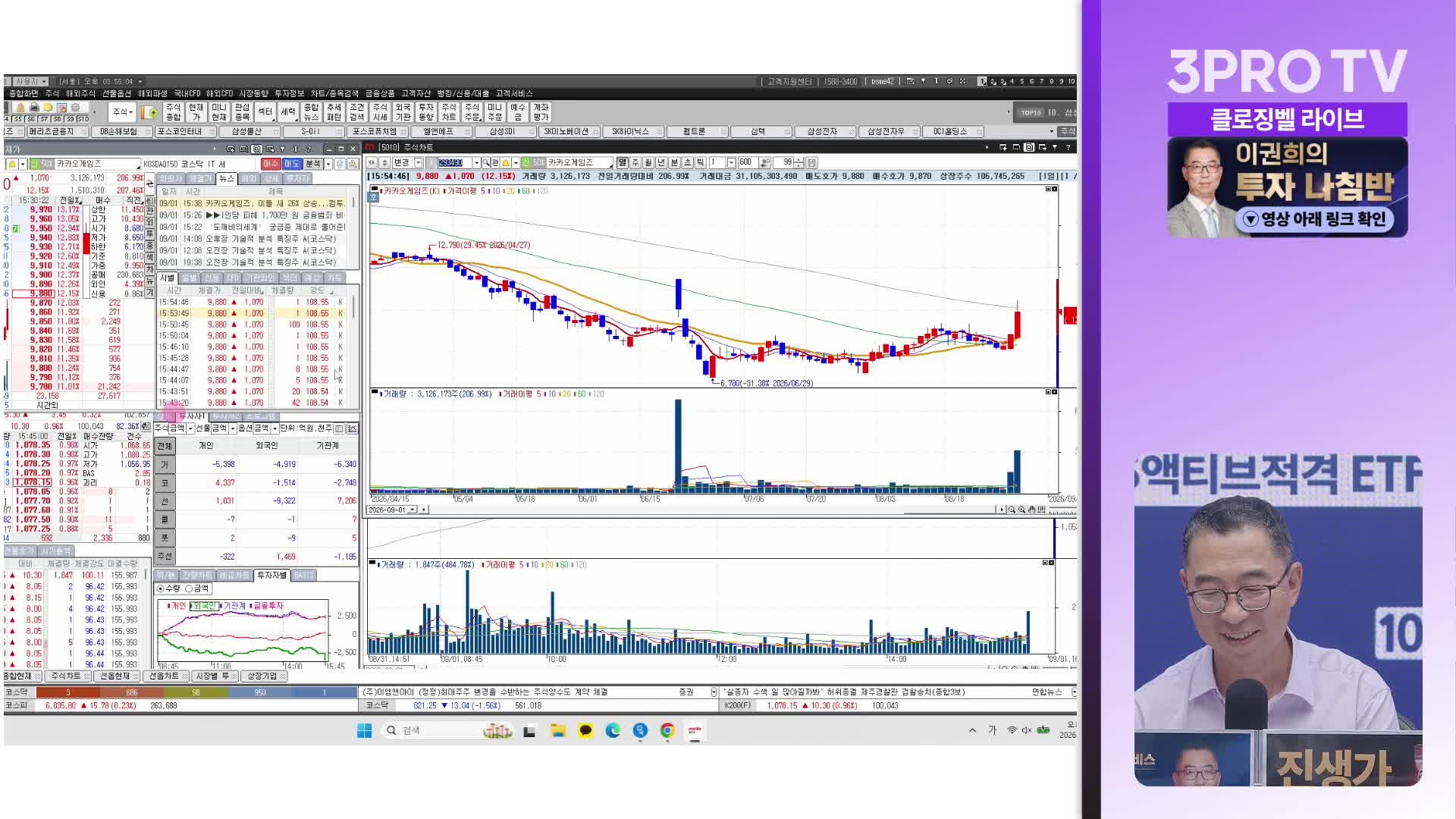The height and width of the screenshot is (819, 1456).
Task: Click the Edge browser taskbar icon
Action: pyautogui.click(x=613, y=730)
